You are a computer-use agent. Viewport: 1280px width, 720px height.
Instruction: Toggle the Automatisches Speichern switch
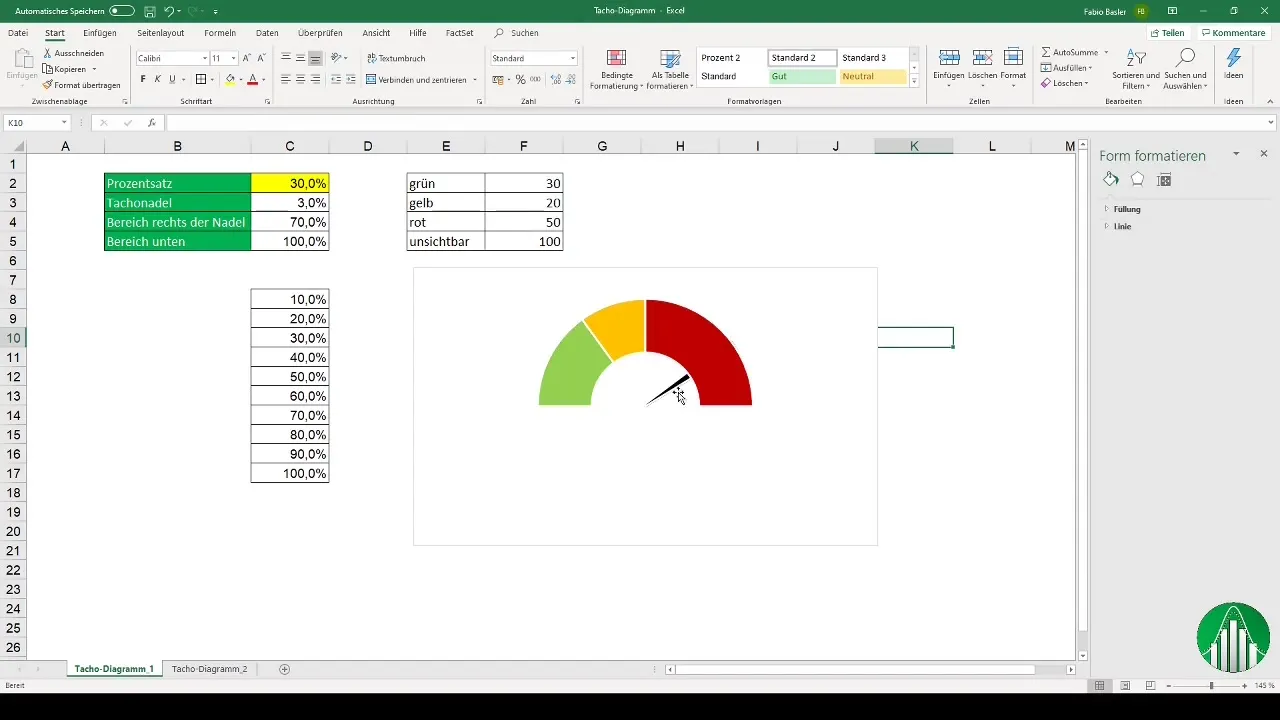coord(122,10)
